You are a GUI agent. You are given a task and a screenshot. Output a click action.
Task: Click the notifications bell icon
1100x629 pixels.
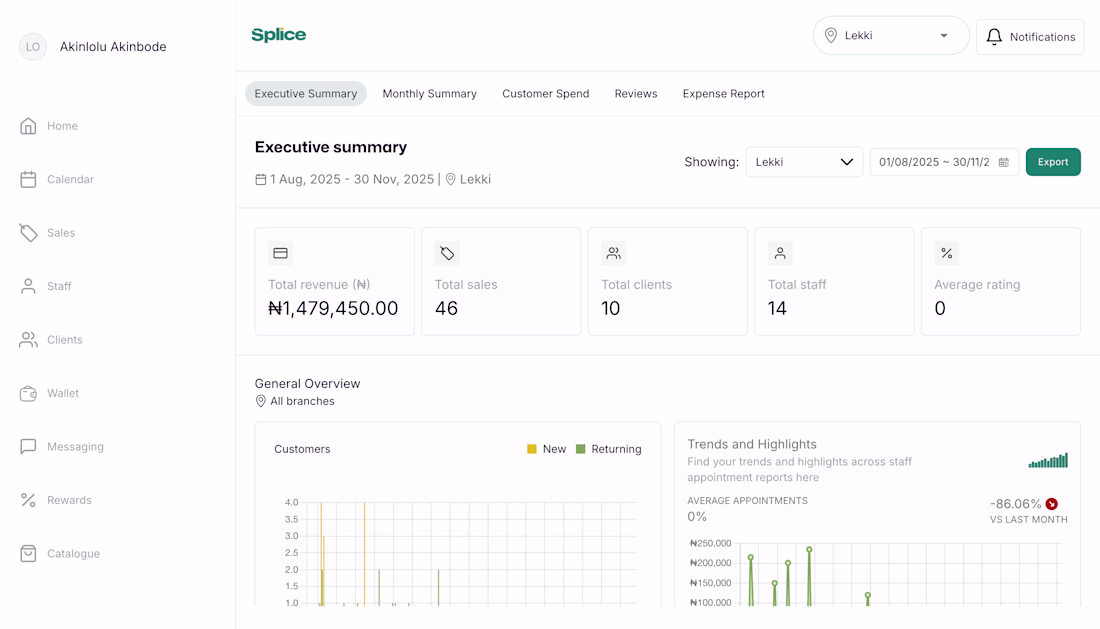coord(994,37)
